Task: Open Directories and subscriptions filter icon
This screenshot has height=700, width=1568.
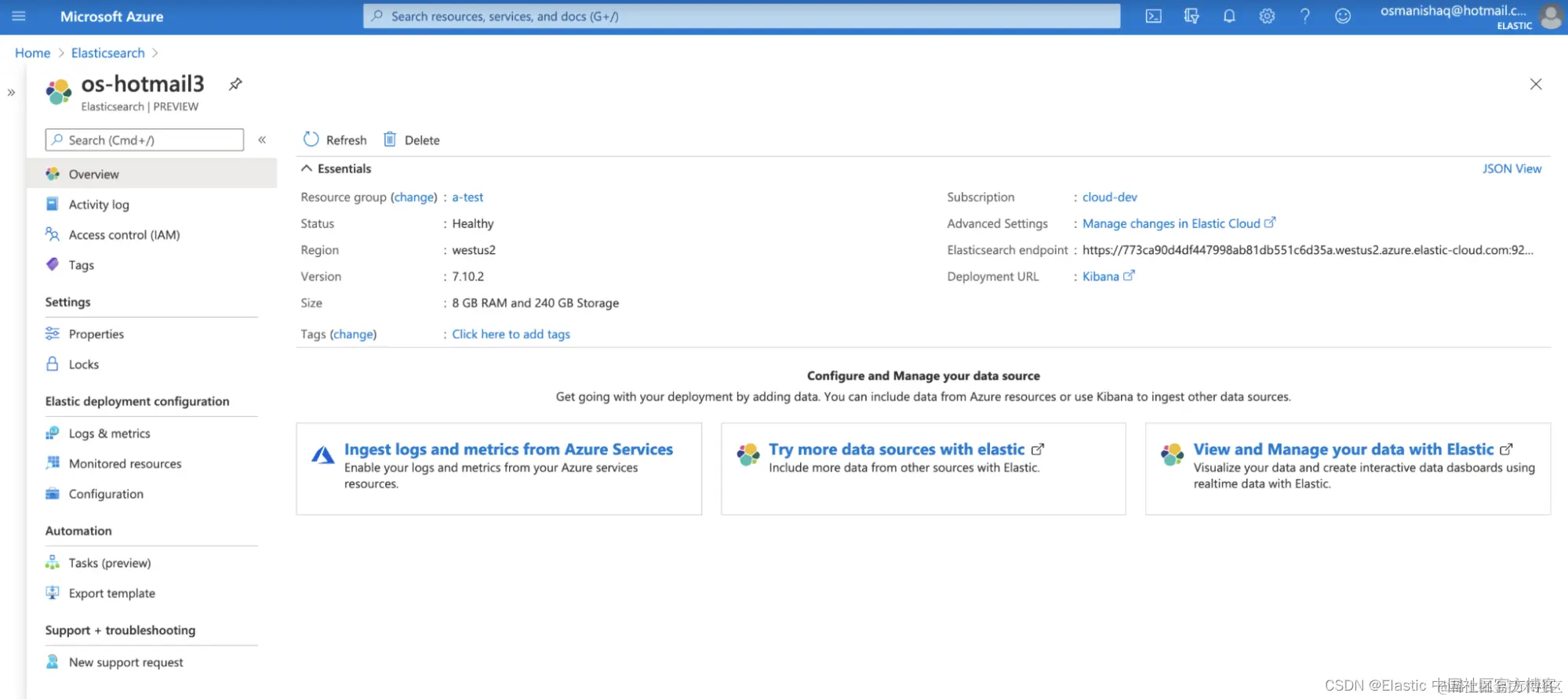Action: [1191, 16]
